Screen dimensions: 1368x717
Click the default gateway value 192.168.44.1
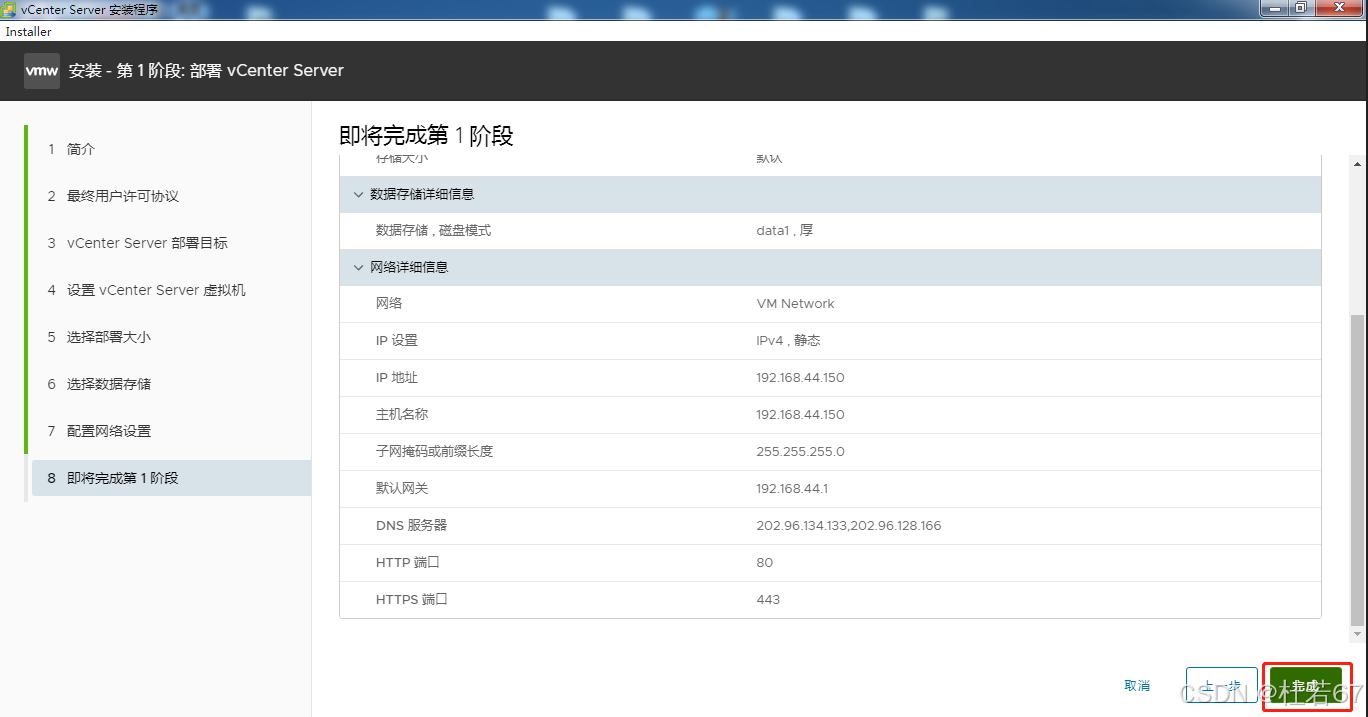[x=792, y=489]
